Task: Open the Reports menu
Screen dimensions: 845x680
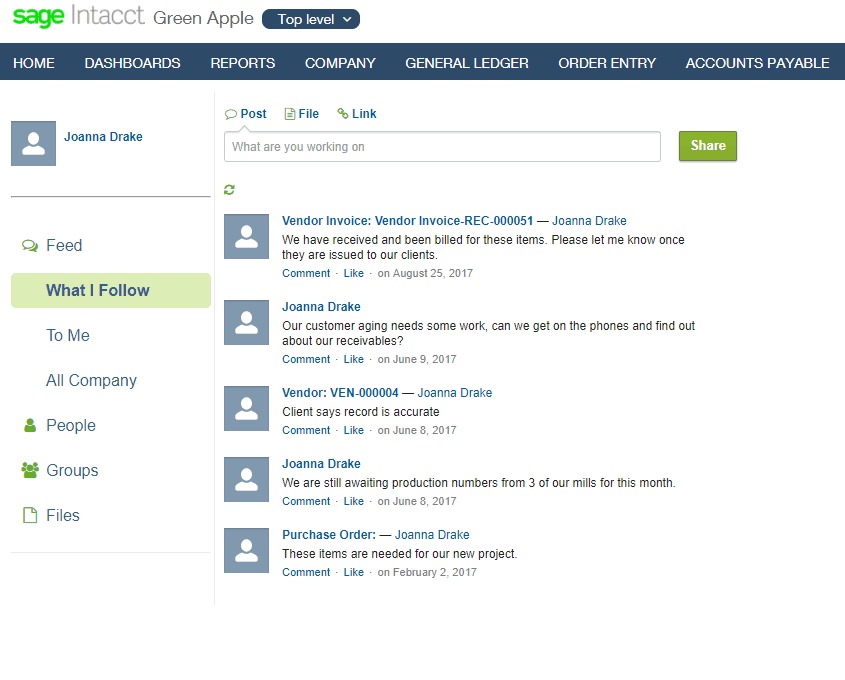Action: (243, 63)
